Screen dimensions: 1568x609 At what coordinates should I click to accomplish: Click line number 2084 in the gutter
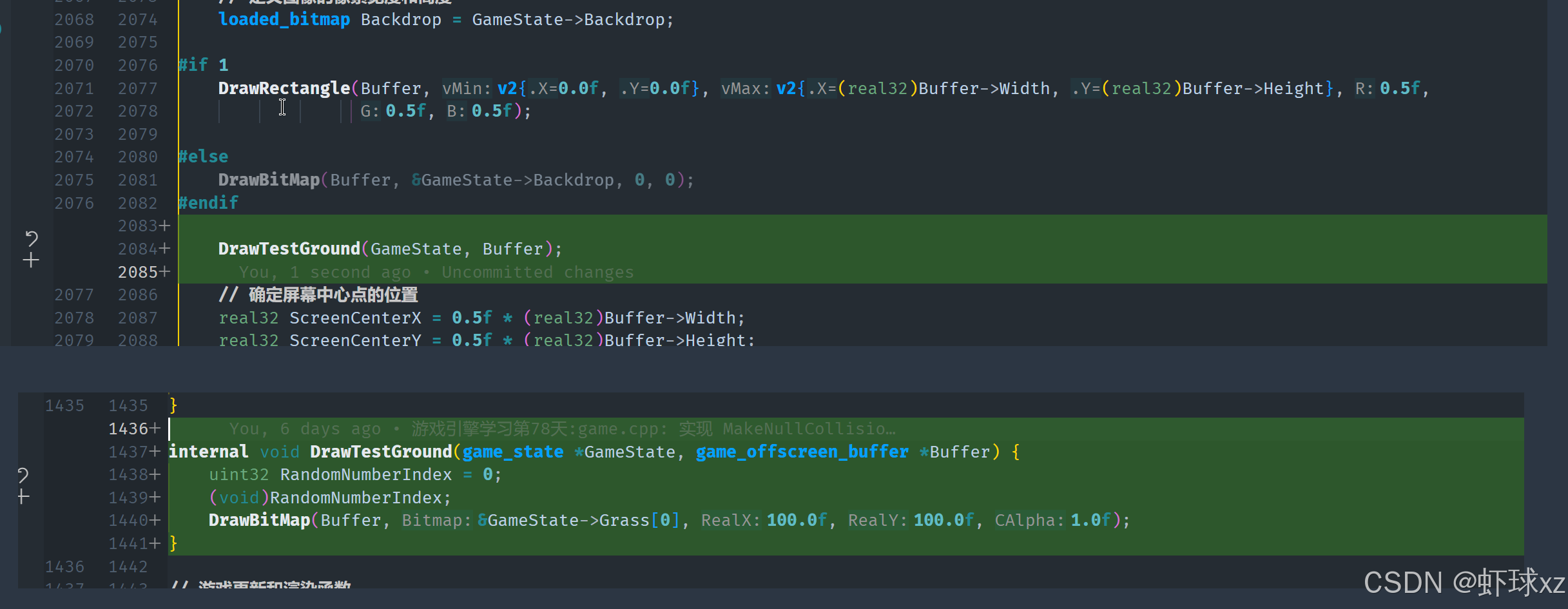138,249
